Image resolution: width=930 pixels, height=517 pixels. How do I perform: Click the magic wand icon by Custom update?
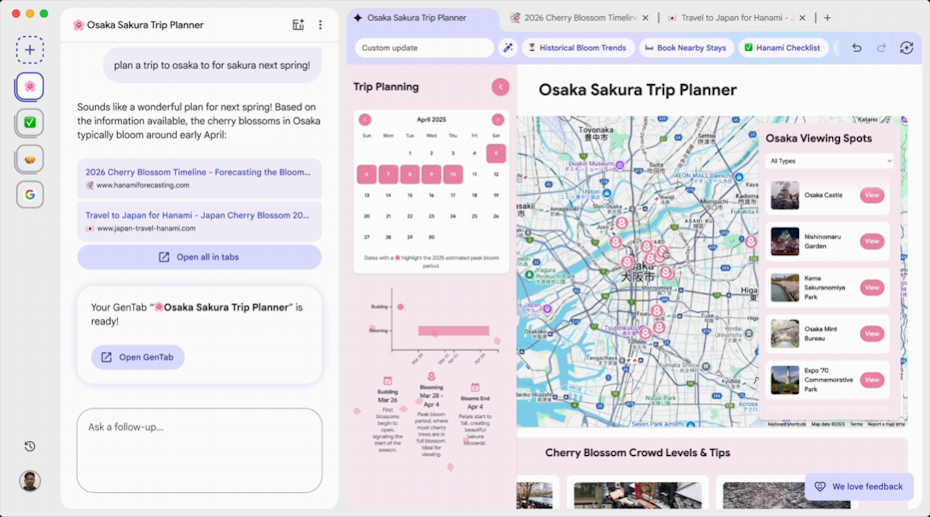[x=508, y=48]
